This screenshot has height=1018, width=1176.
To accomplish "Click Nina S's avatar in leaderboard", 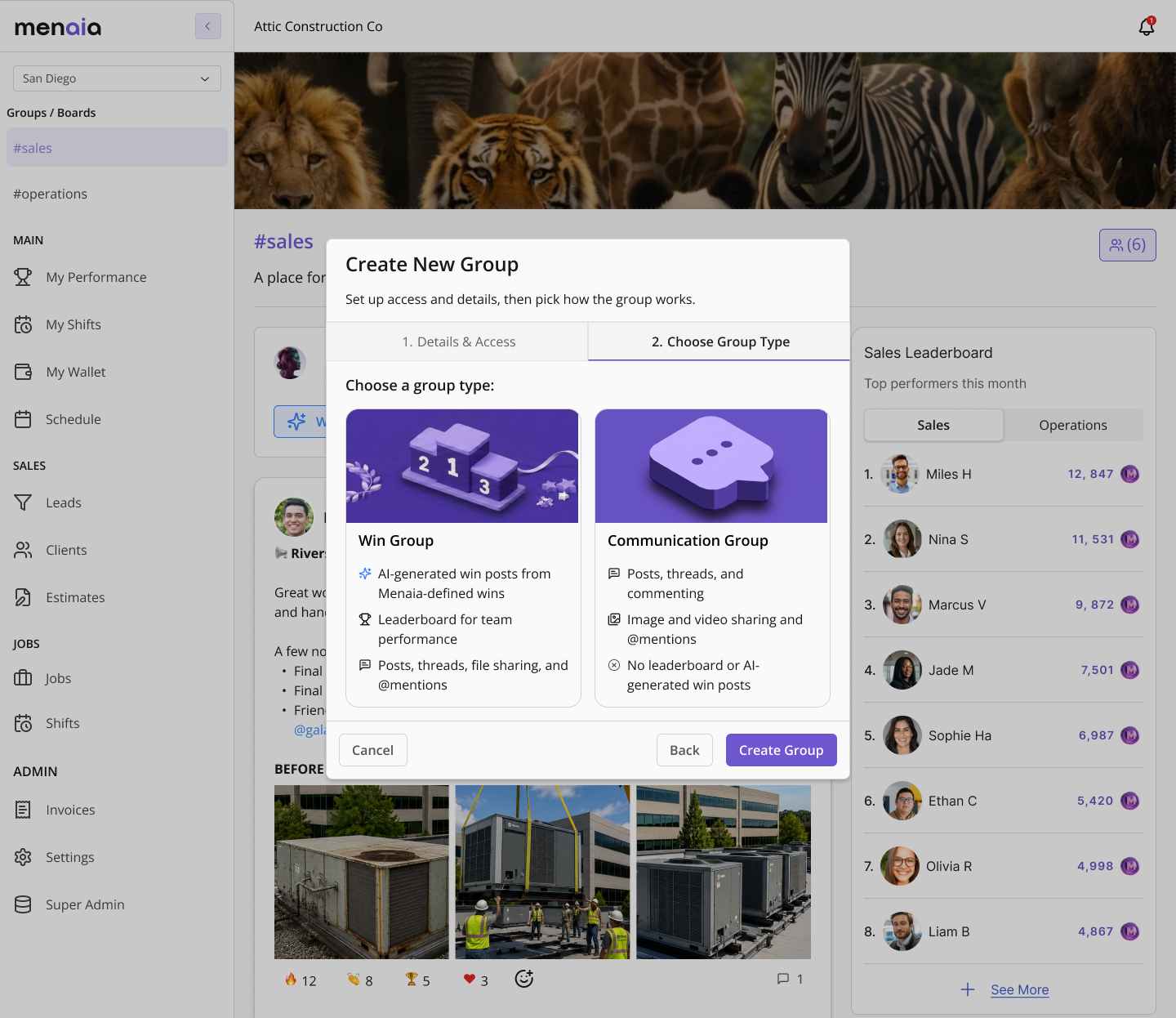I will 902,539.
